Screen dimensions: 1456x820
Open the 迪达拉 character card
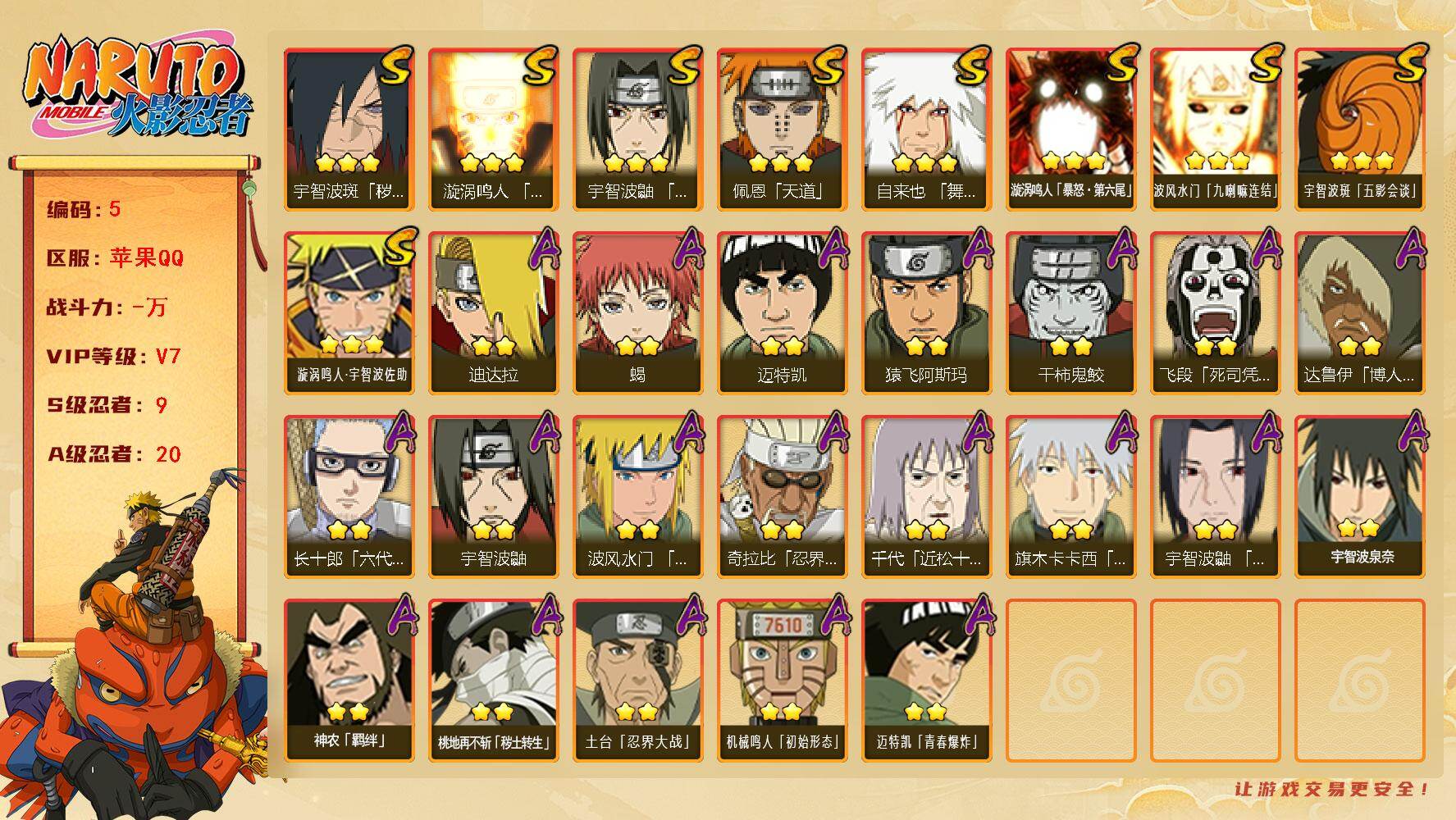click(493, 312)
